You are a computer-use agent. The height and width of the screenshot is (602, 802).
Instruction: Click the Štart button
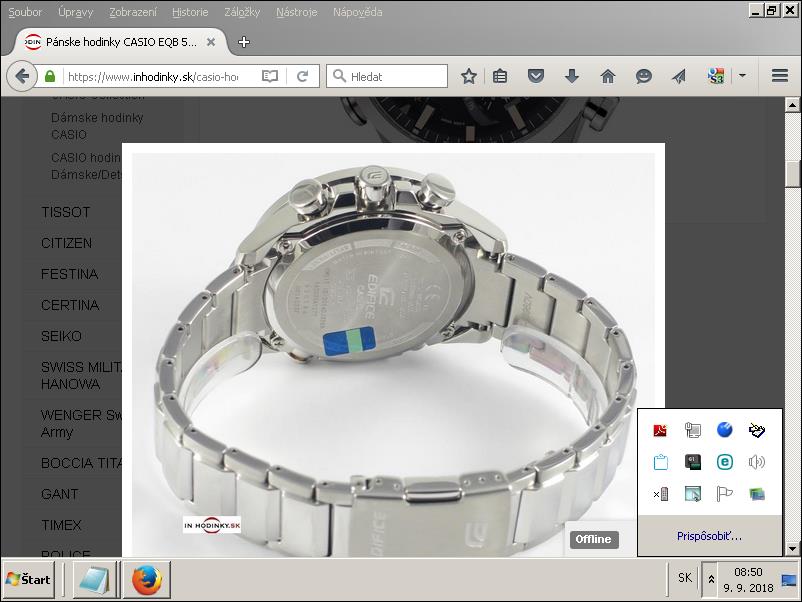click(x=29, y=579)
